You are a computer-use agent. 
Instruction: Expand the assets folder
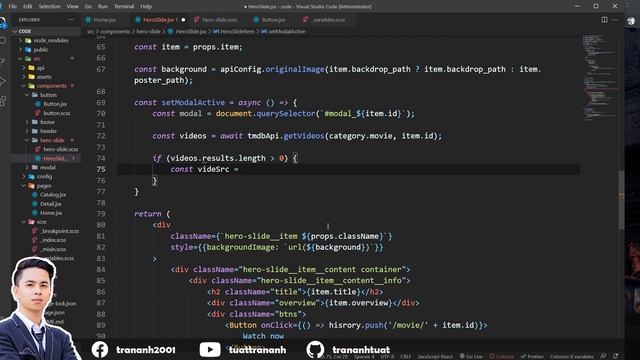46,77
